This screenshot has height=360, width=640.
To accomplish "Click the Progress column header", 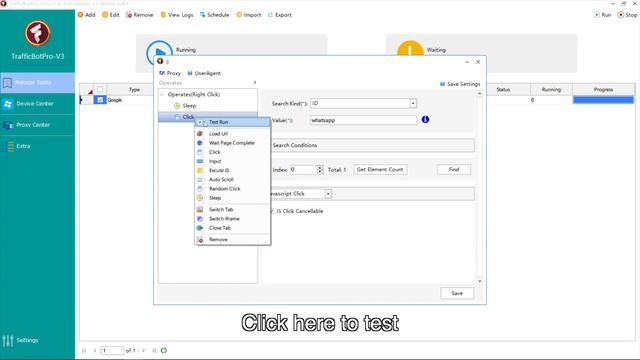I will coord(604,89).
